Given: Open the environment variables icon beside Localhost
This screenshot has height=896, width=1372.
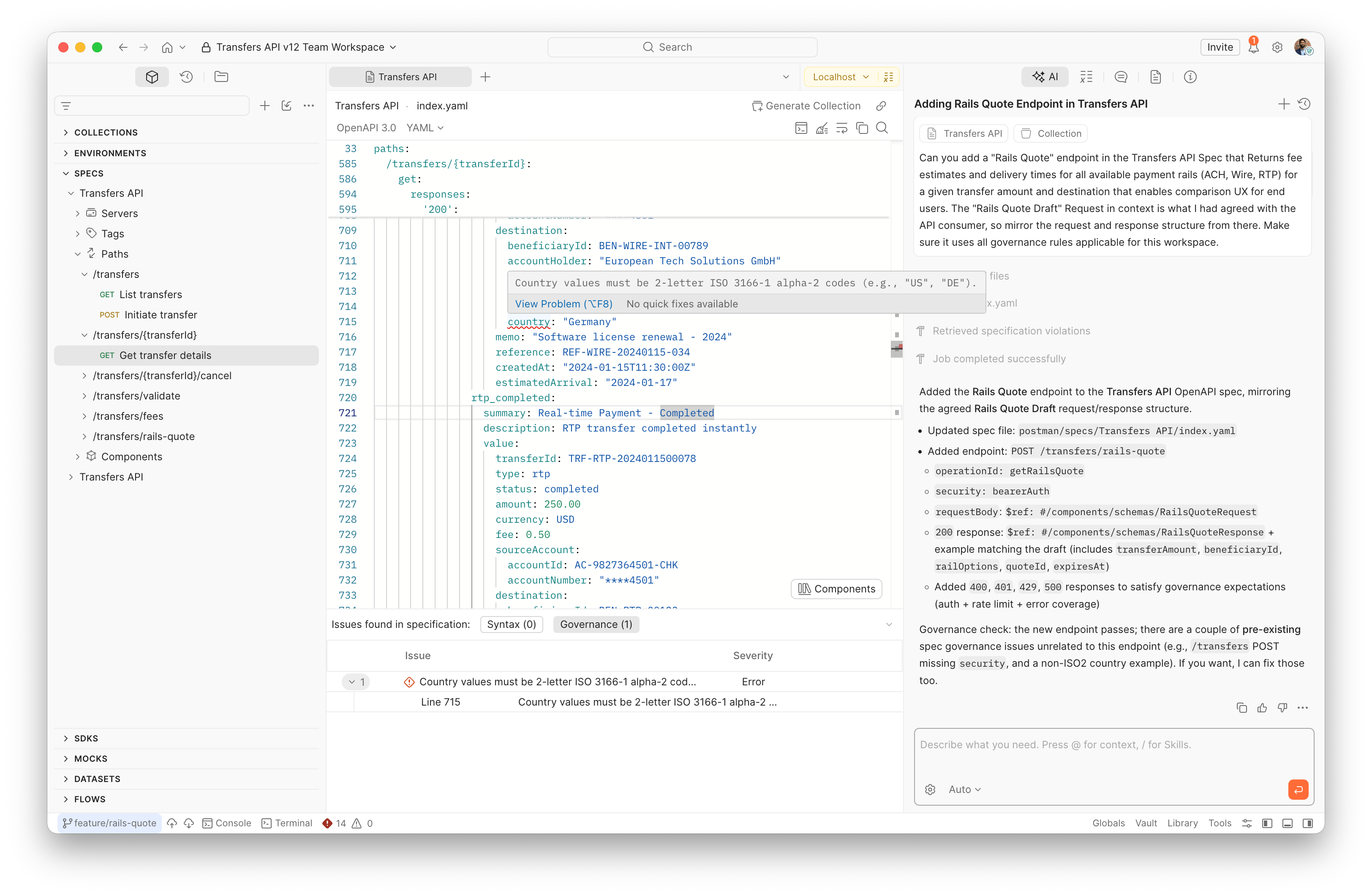Looking at the screenshot, I should 888,76.
